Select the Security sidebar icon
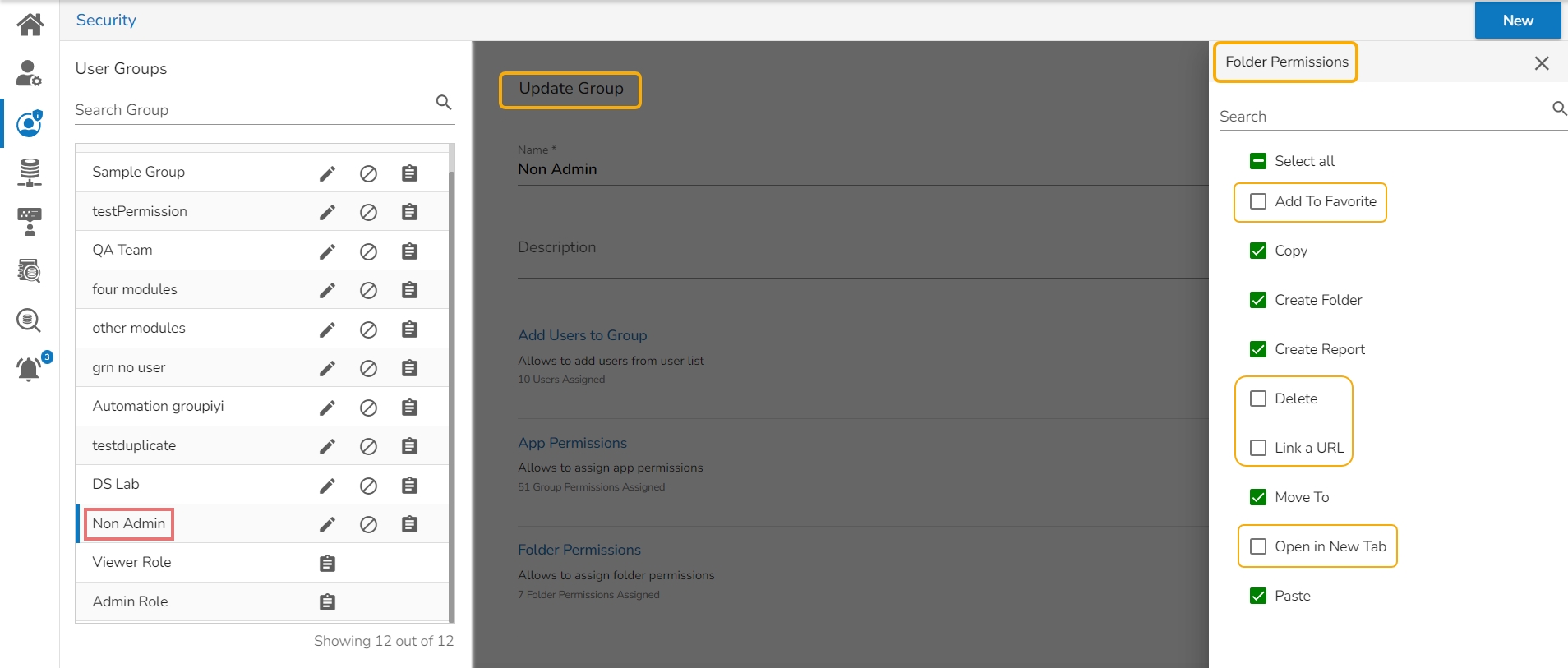 coord(29,123)
